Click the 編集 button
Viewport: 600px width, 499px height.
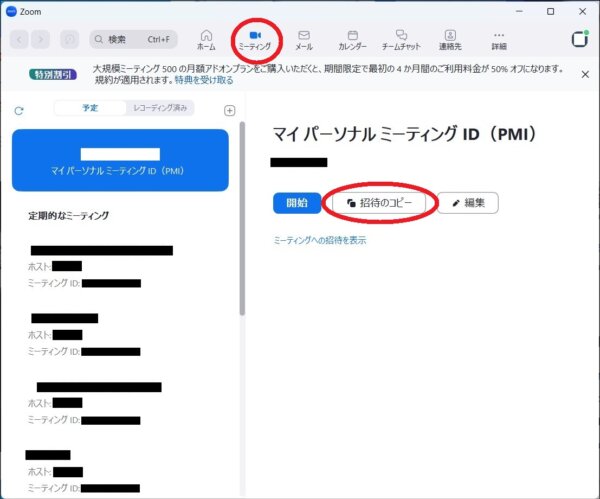click(467, 203)
